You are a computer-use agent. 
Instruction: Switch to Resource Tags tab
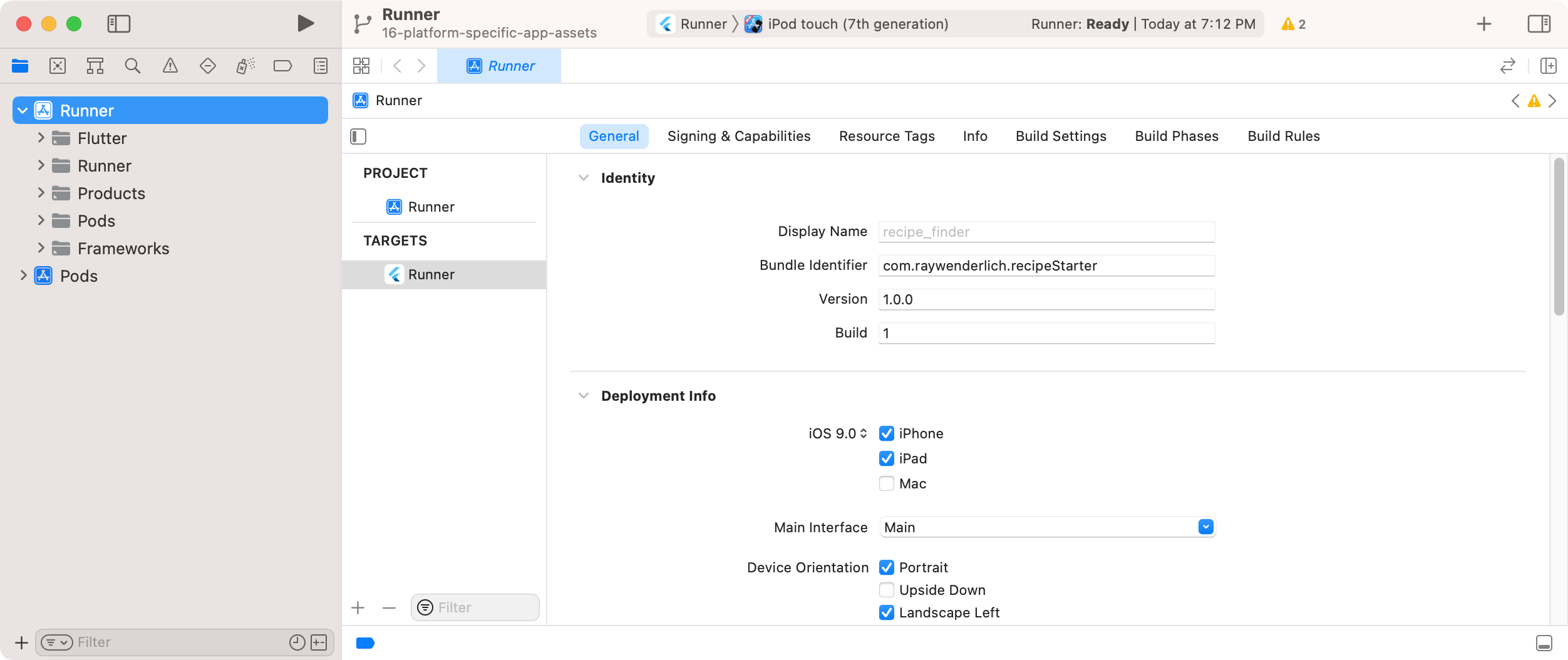point(887,137)
